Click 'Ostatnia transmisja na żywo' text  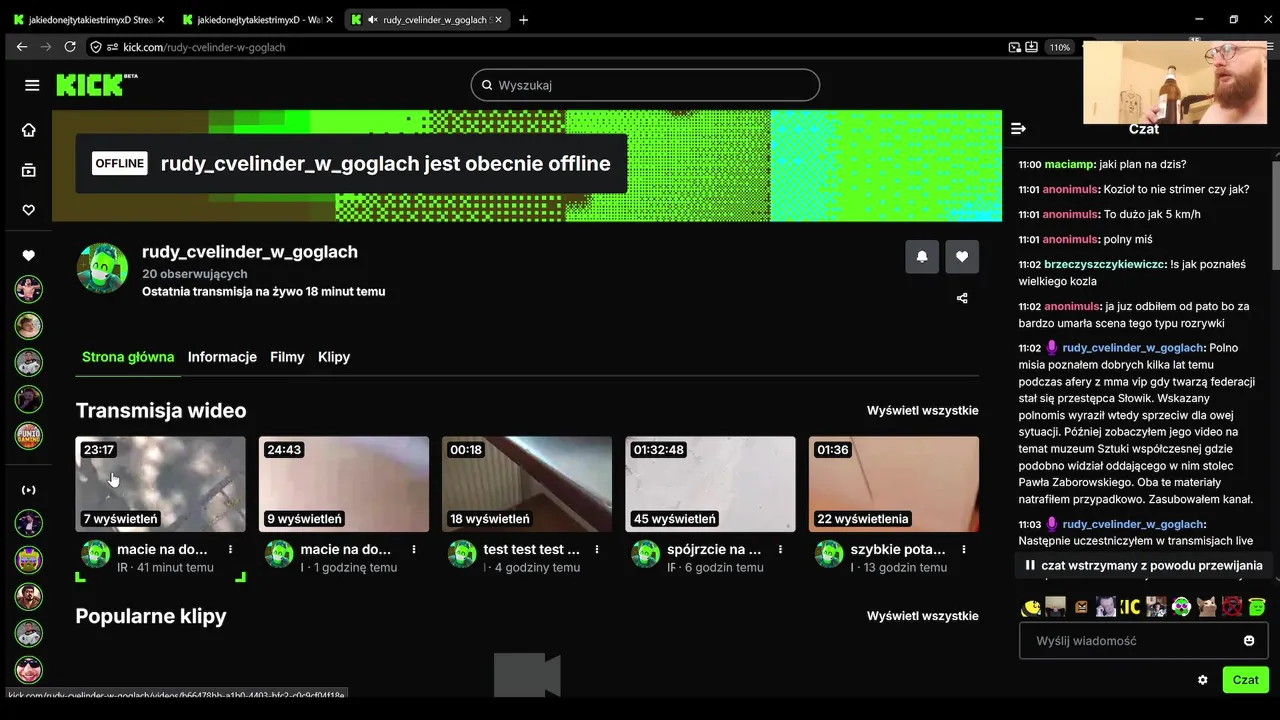[x=263, y=292]
